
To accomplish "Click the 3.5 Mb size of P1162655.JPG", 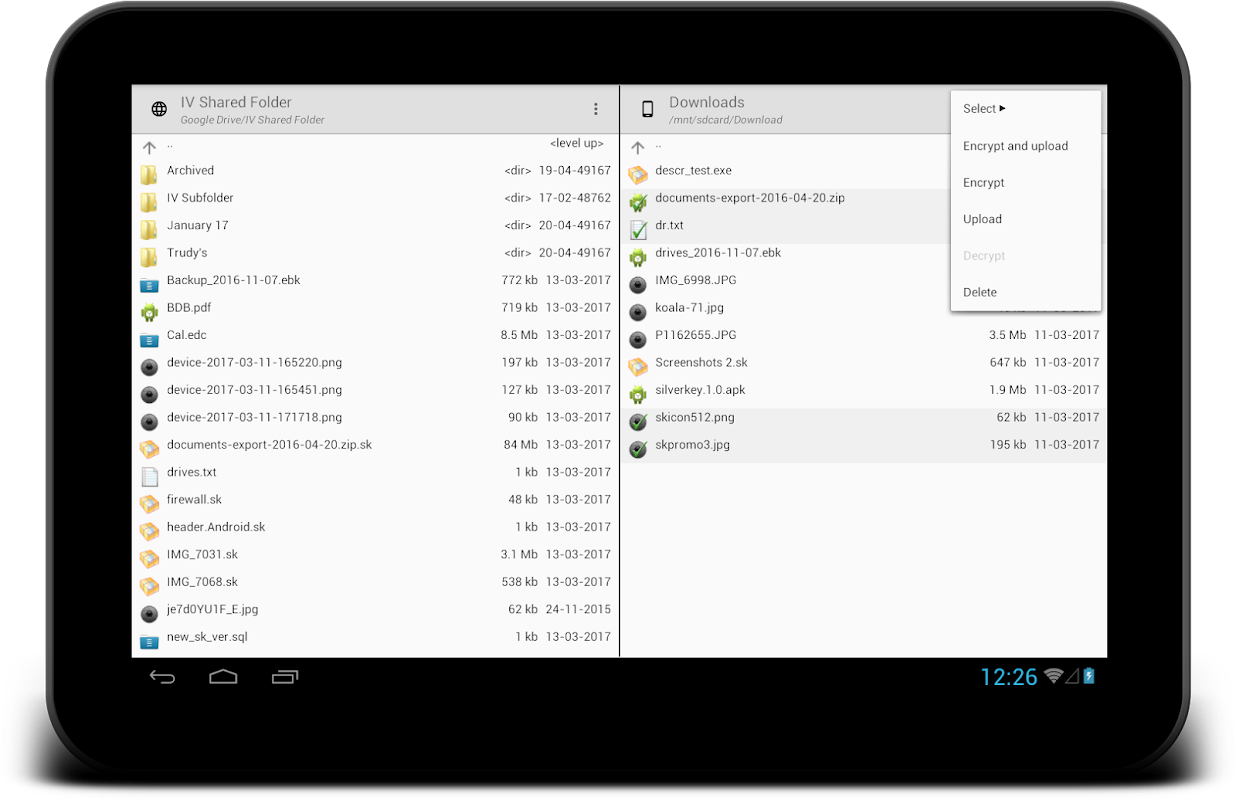I will (1007, 335).
